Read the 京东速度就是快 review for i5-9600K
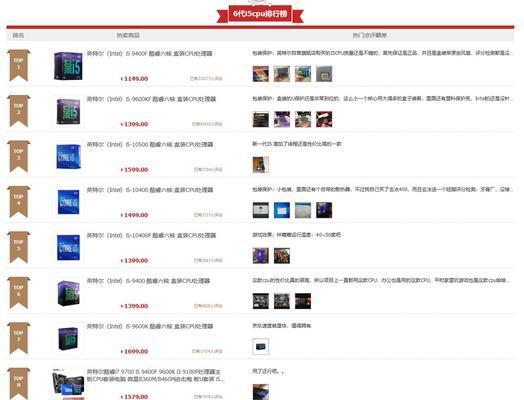Image resolution: width=524 pixels, height=400 pixels. click(282, 326)
